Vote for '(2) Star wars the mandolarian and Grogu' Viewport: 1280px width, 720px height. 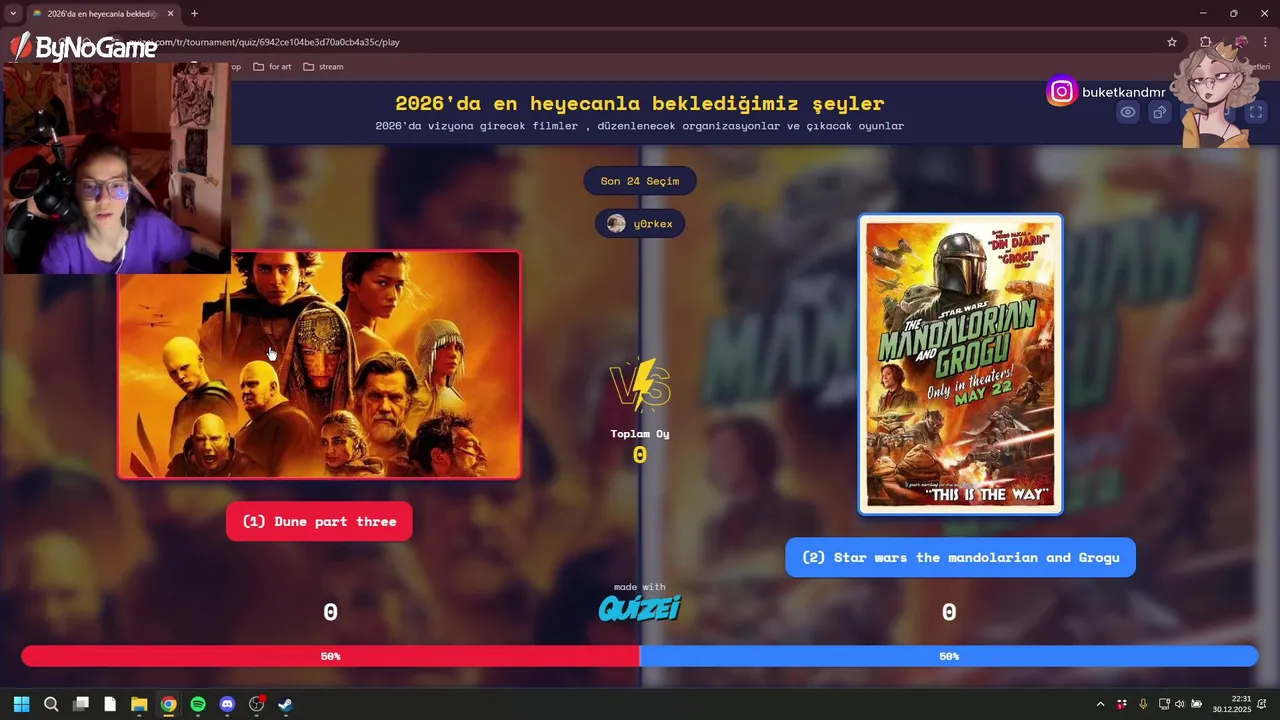(x=960, y=557)
